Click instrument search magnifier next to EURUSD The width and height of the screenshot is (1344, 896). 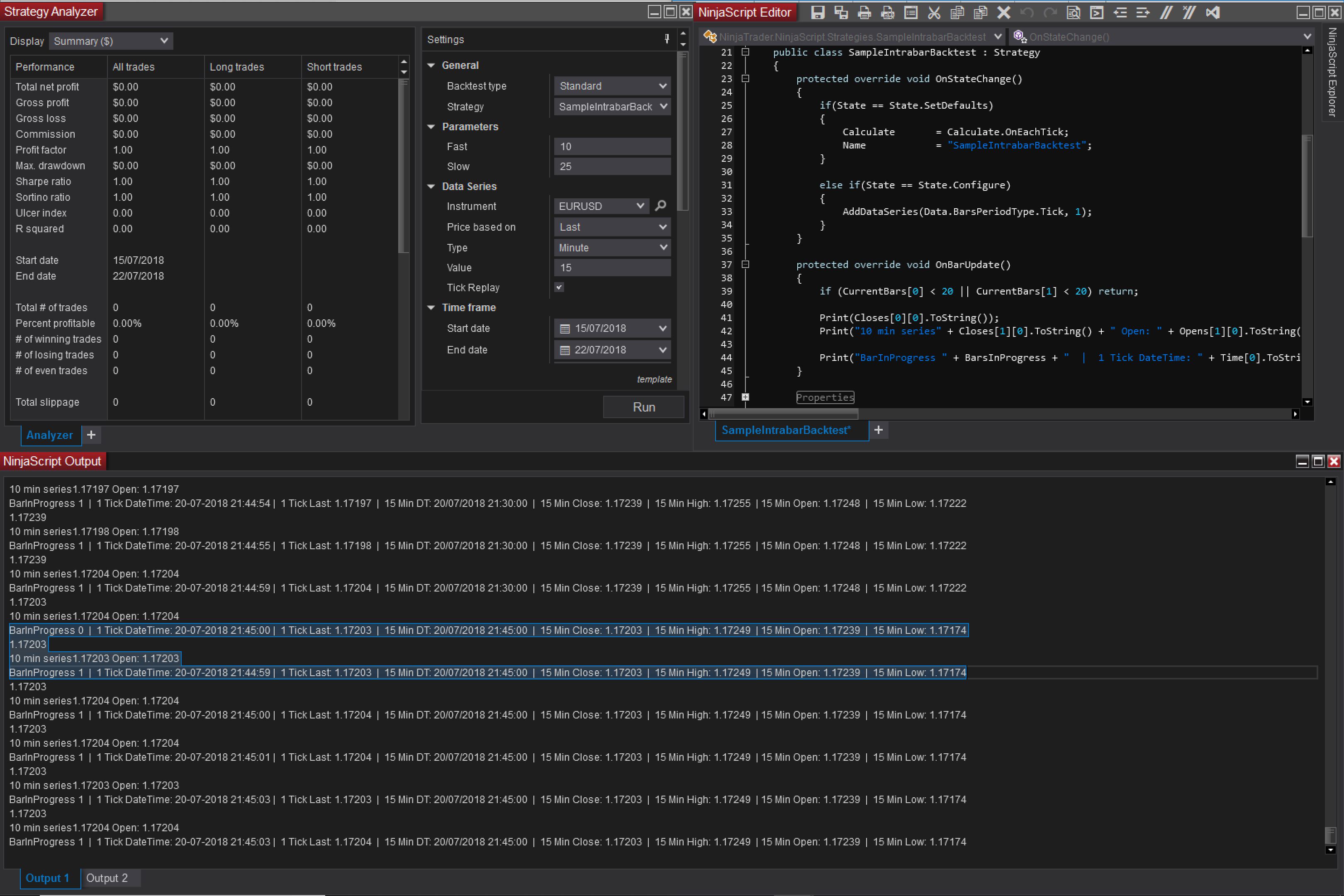pyautogui.click(x=660, y=206)
